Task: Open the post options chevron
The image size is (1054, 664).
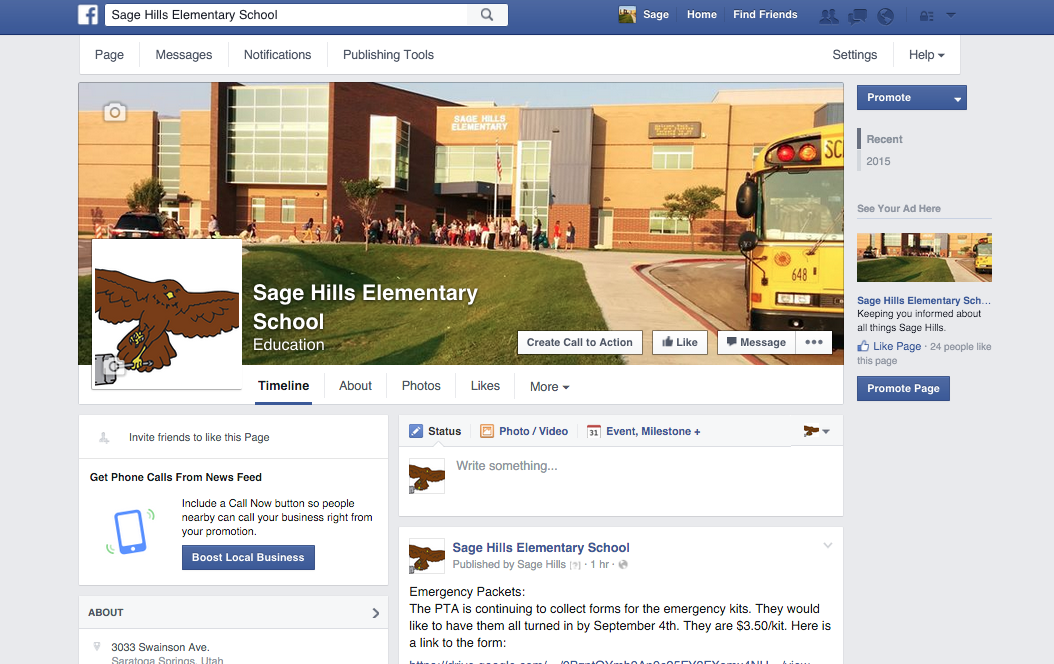Action: [x=827, y=545]
